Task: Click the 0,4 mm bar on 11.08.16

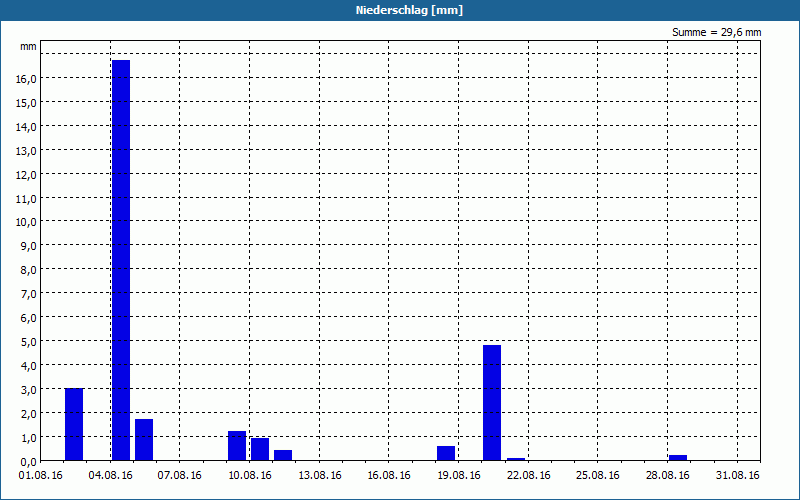Action: pos(283,455)
